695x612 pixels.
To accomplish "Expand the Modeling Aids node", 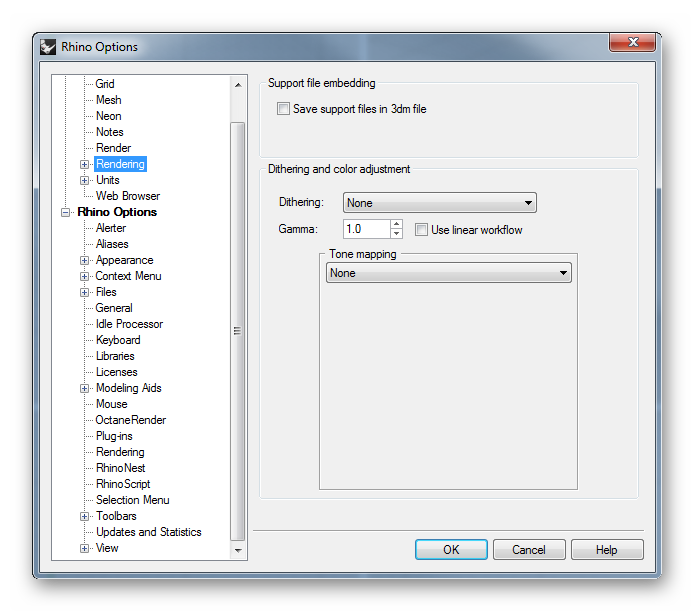I will click(84, 389).
